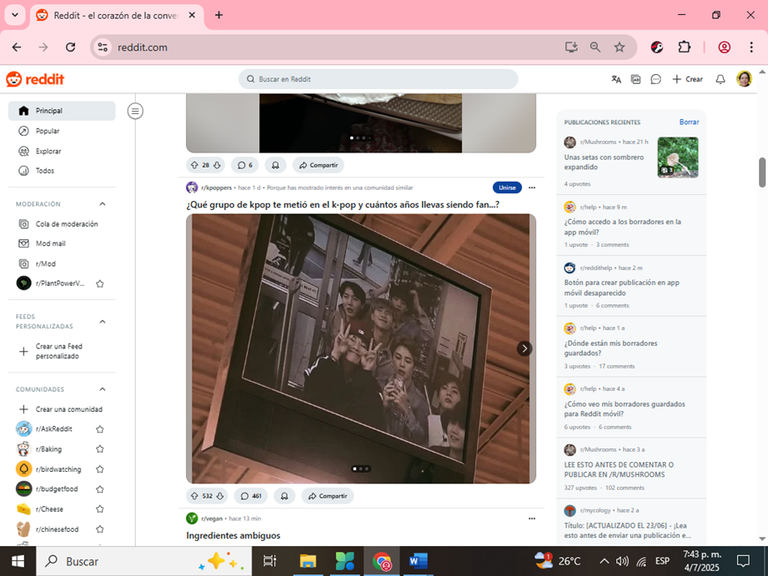Favorite r/AskReddit with its star
This screenshot has width=768, height=576.
pyautogui.click(x=100, y=429)
